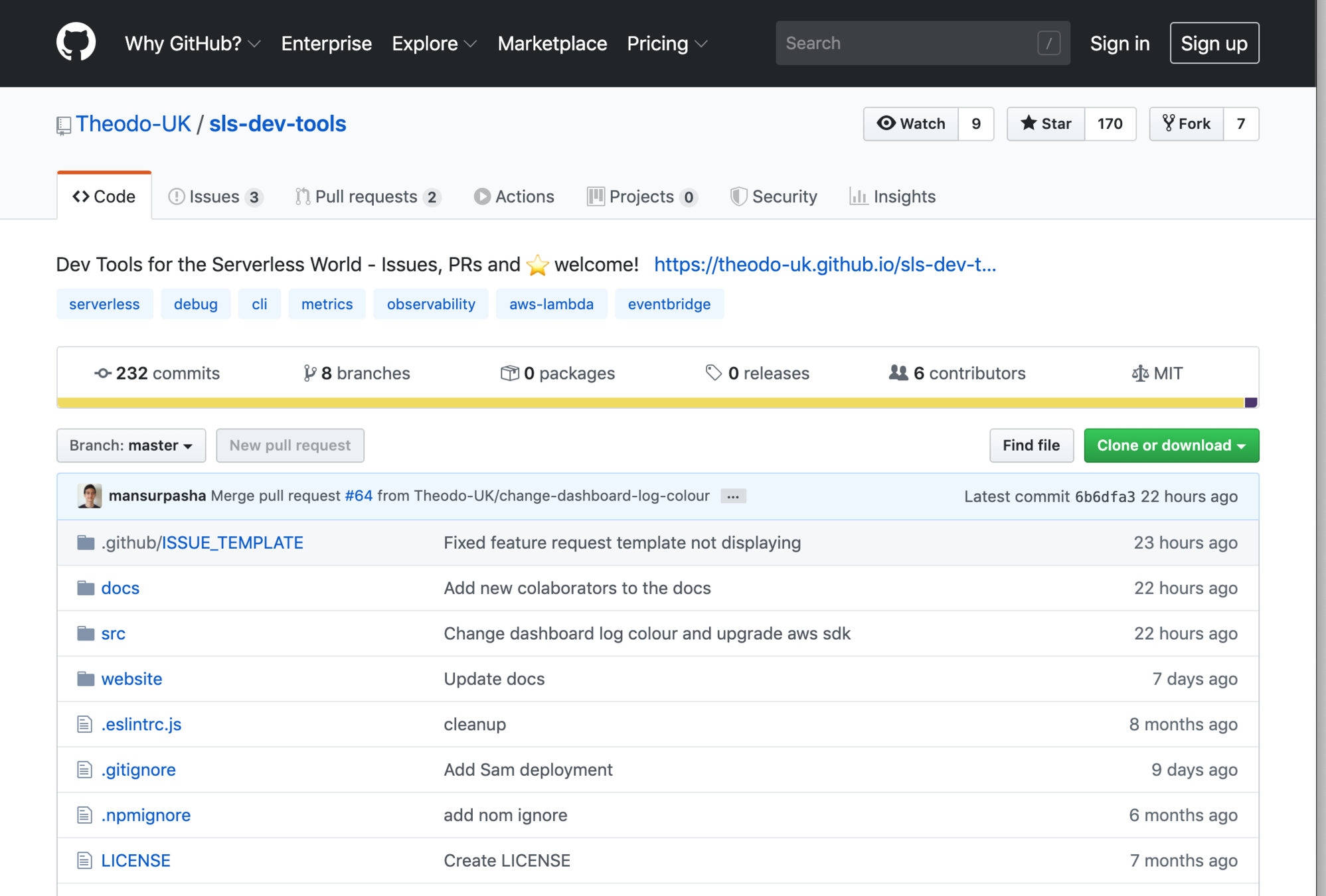Open the Pull requests tab
Image resolution: width=1326 pixels, height=896 pixels.
pyautogui.click(x=367, y=196)
